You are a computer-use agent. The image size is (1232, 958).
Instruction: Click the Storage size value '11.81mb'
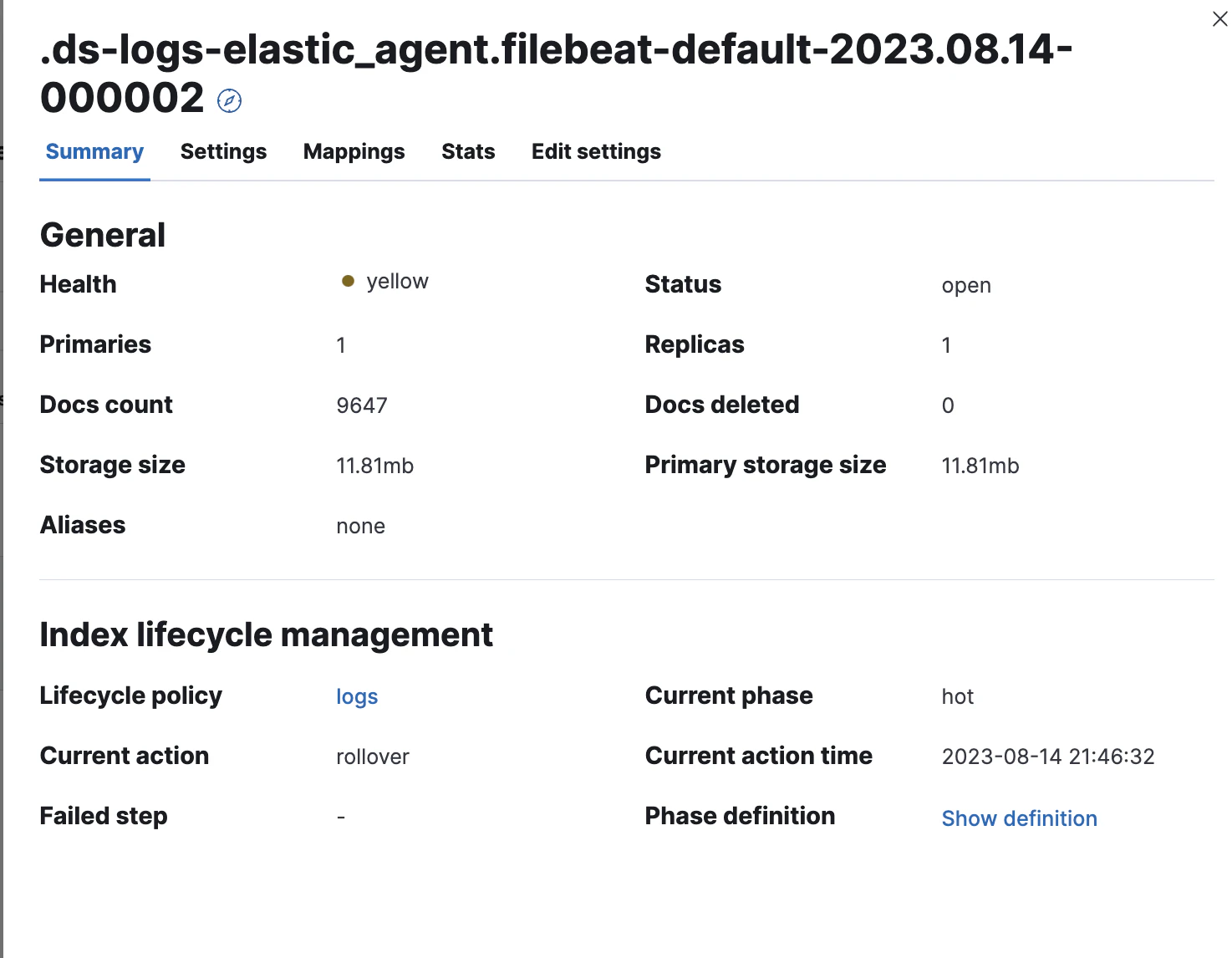tap(374, 466)
